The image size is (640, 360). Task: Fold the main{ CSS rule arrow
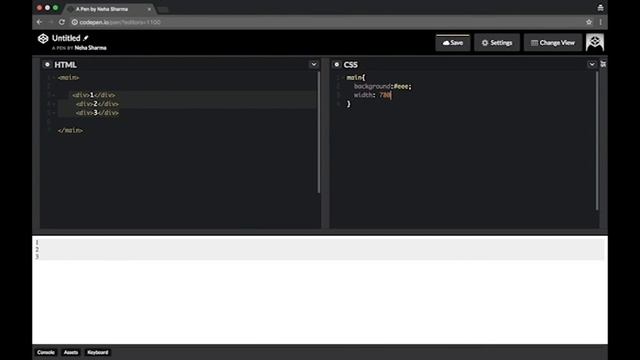[343, 78]
